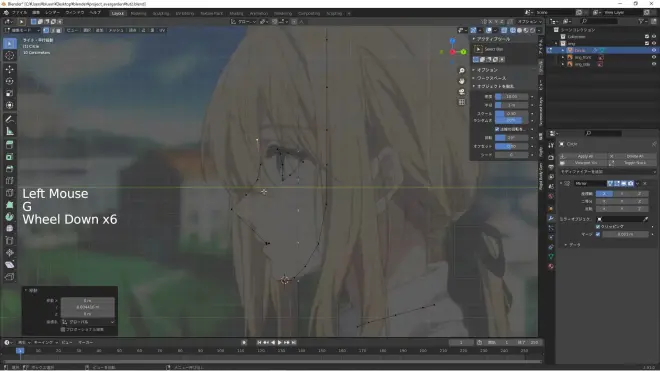Toggle camera view with the camera gizmo
The image size is (660, 371).
462,91
